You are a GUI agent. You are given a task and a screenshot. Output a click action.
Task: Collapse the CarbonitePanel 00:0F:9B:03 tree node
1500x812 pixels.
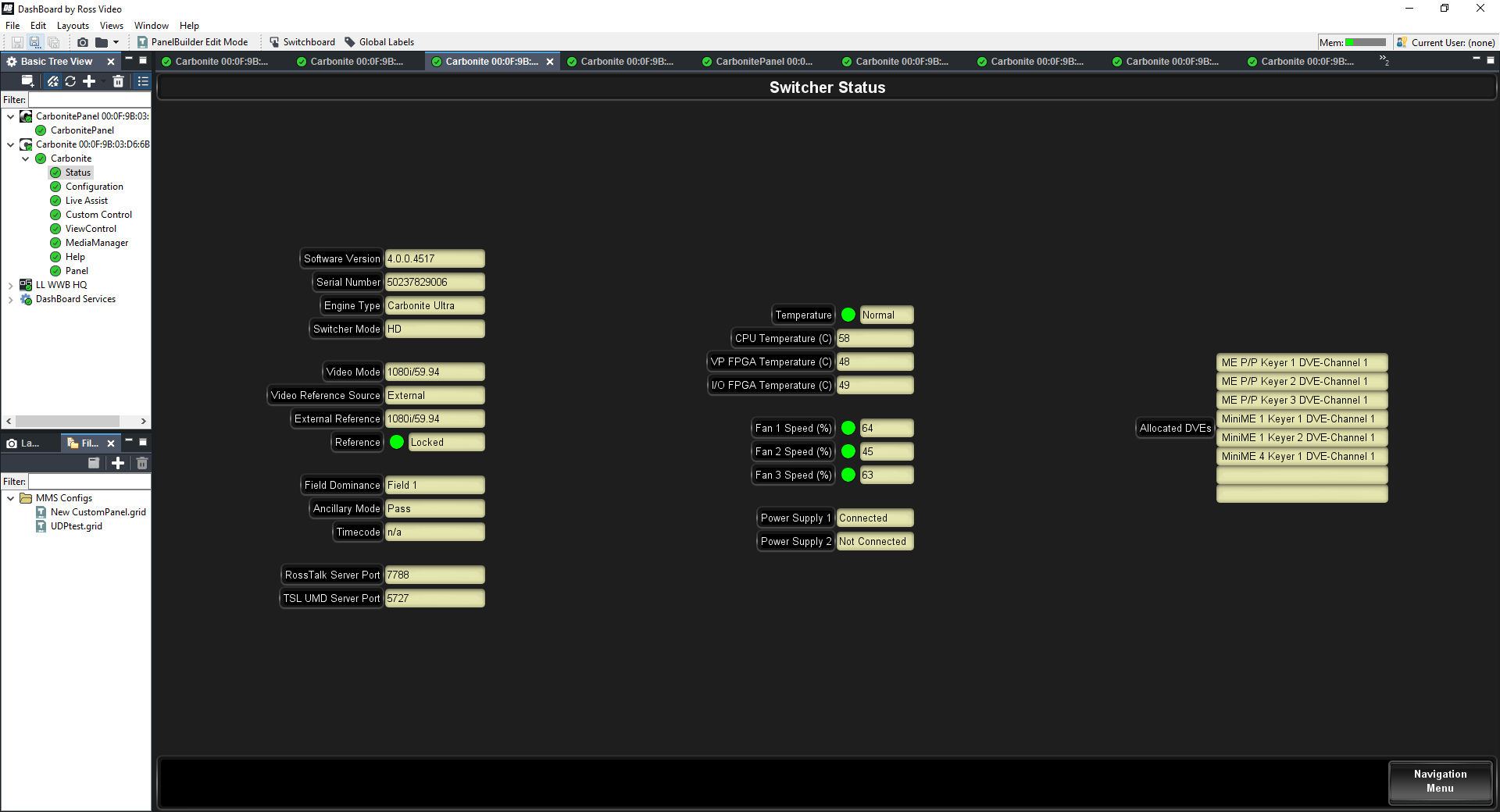coord(10,116)
